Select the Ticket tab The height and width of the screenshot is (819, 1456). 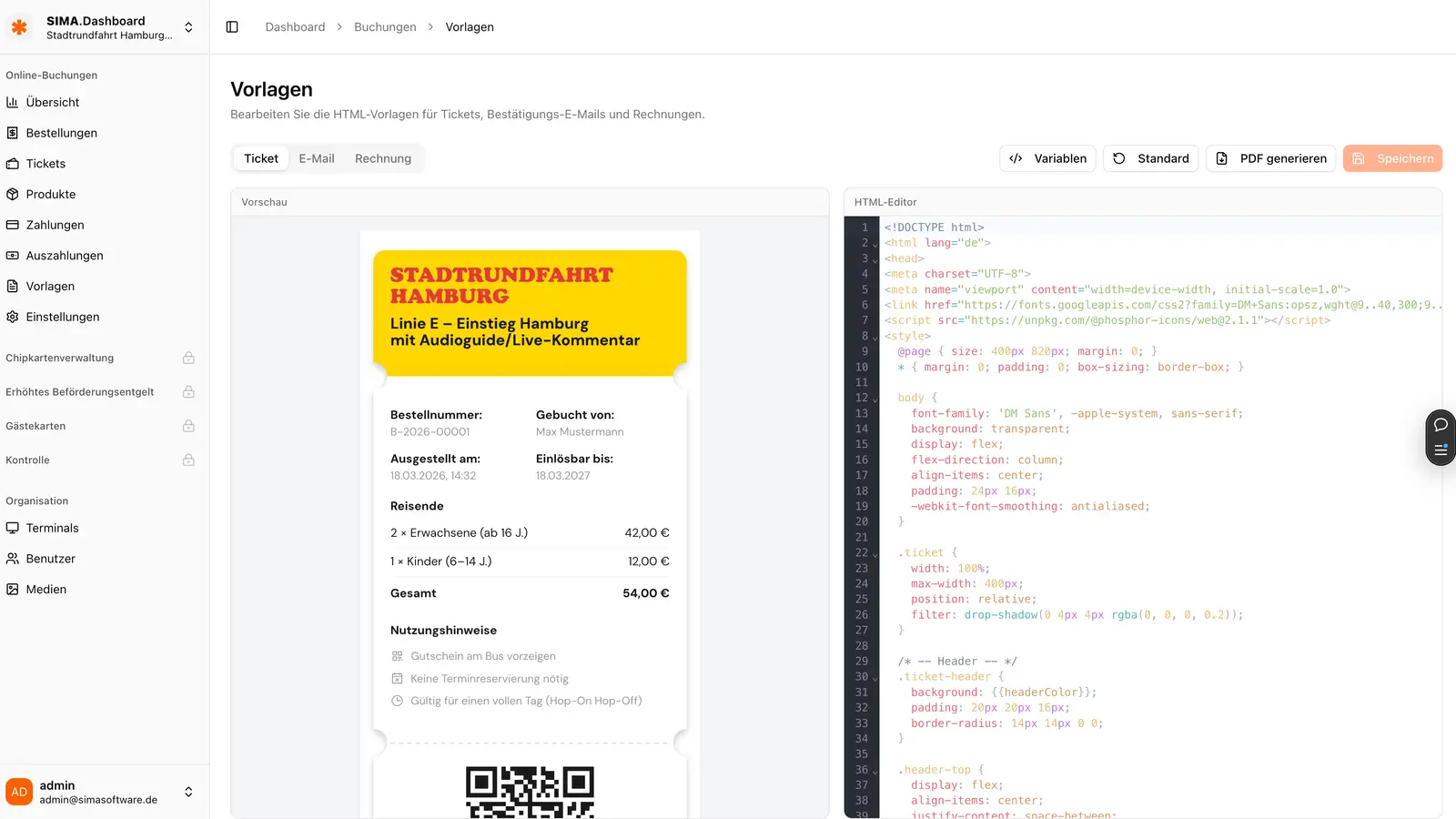(x=261, y=158)
